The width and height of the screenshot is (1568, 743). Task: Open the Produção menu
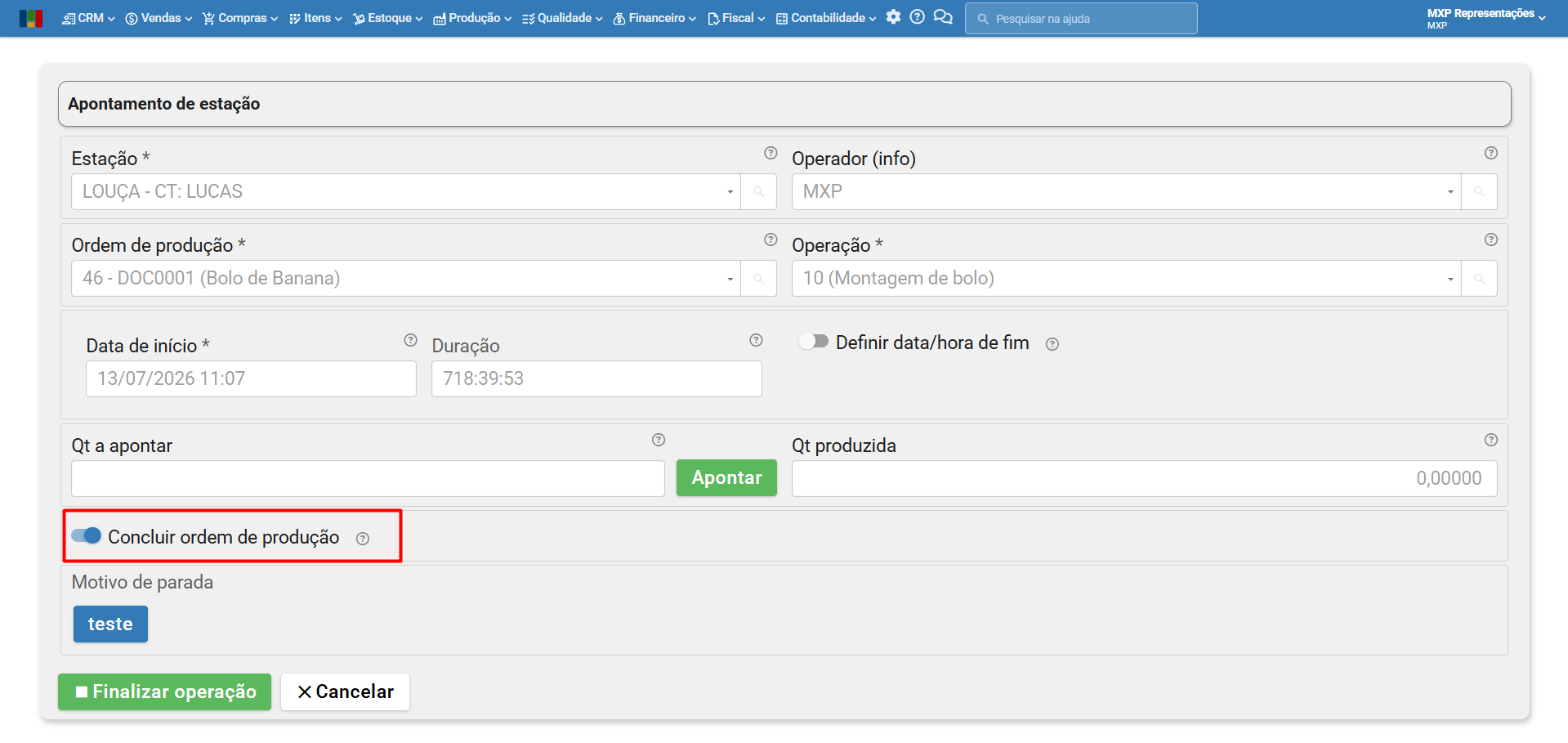point(472,18)
